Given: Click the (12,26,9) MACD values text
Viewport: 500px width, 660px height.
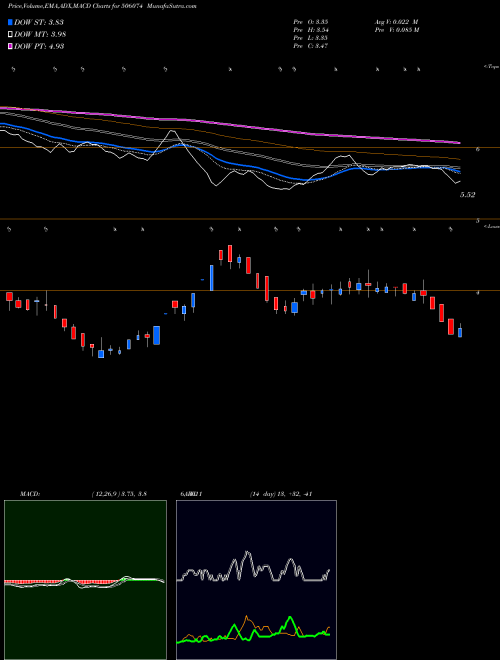Looking at the screenshot, I should tap(119, 494).
